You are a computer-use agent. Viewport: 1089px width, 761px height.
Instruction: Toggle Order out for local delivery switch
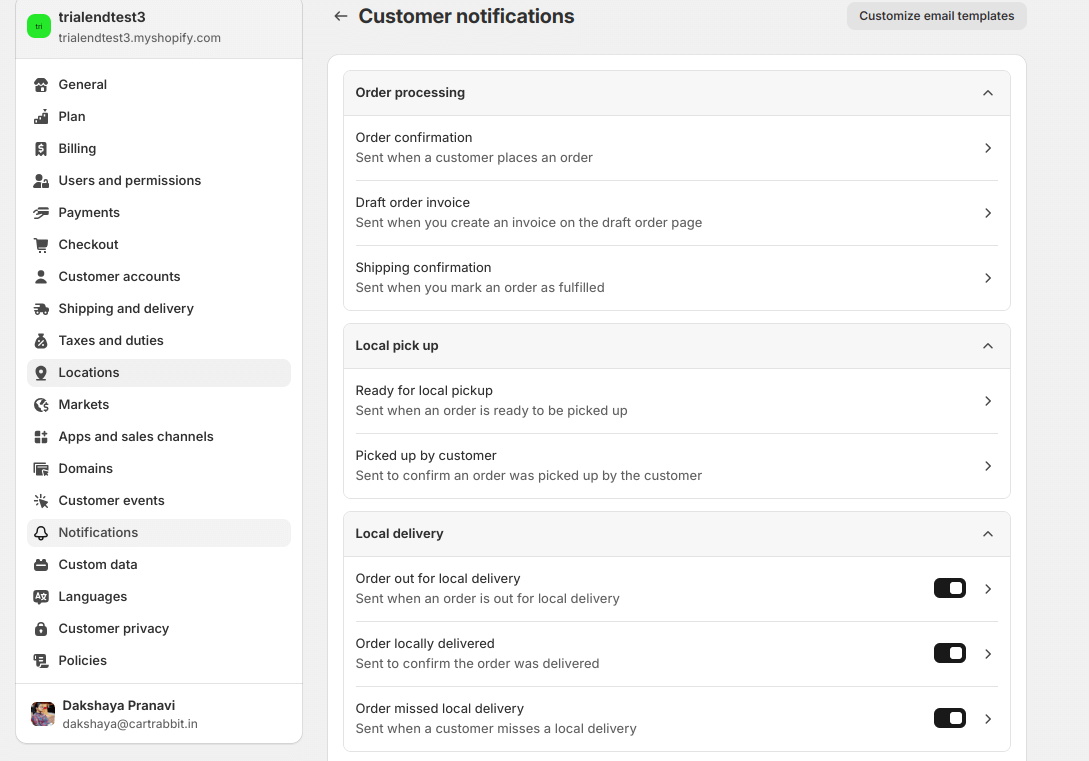click(949, 588)
